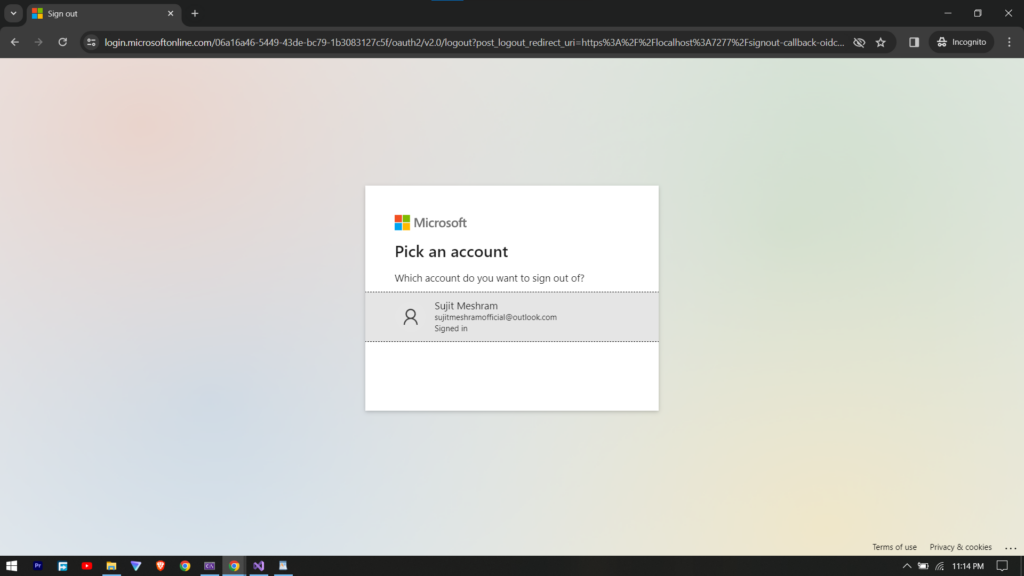The image size is (1024, 576).
Task: Open Adobe Premiere Pro from taskbar
Action: 38,566
